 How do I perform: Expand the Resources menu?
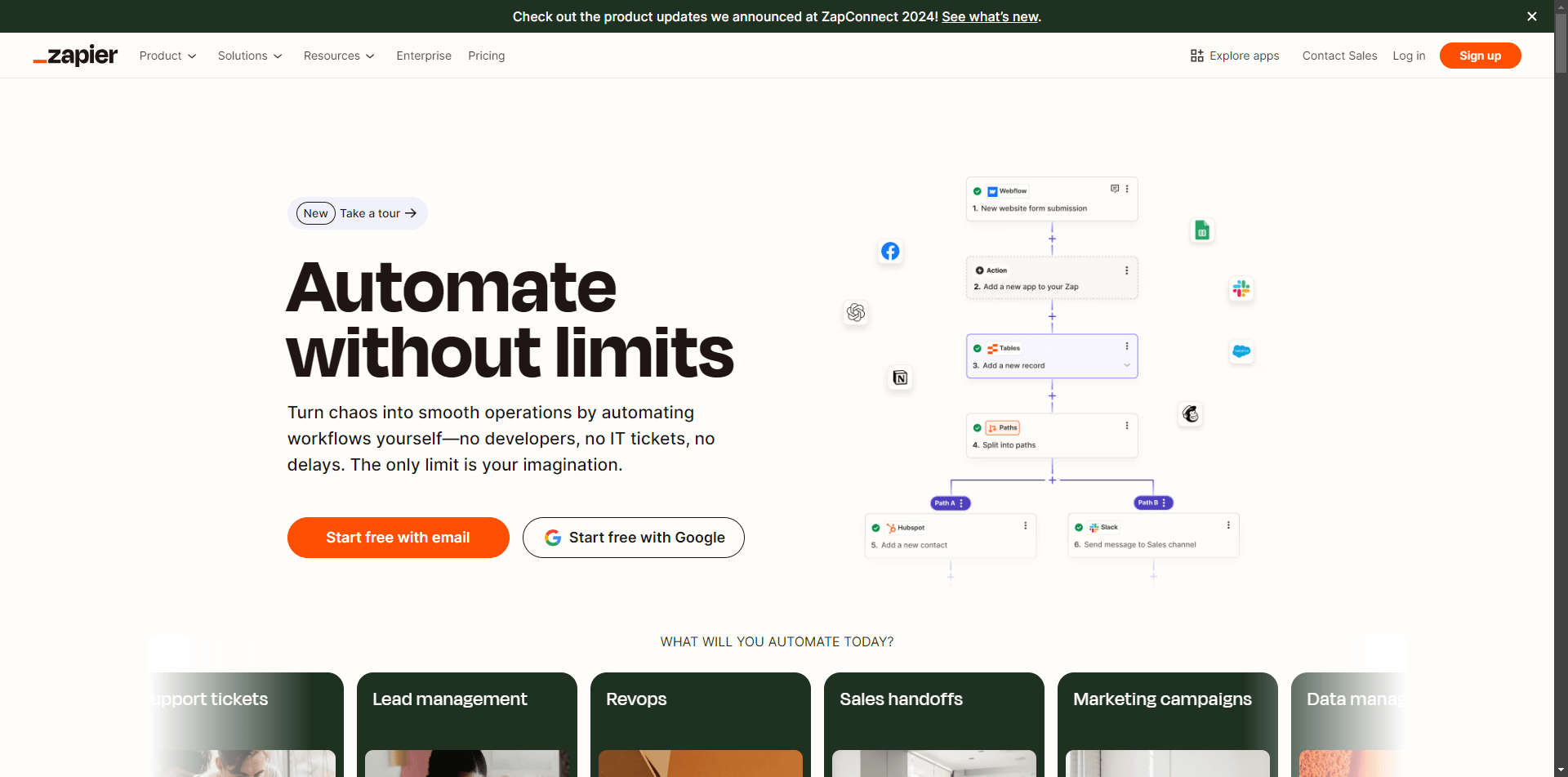pos(339,56)
